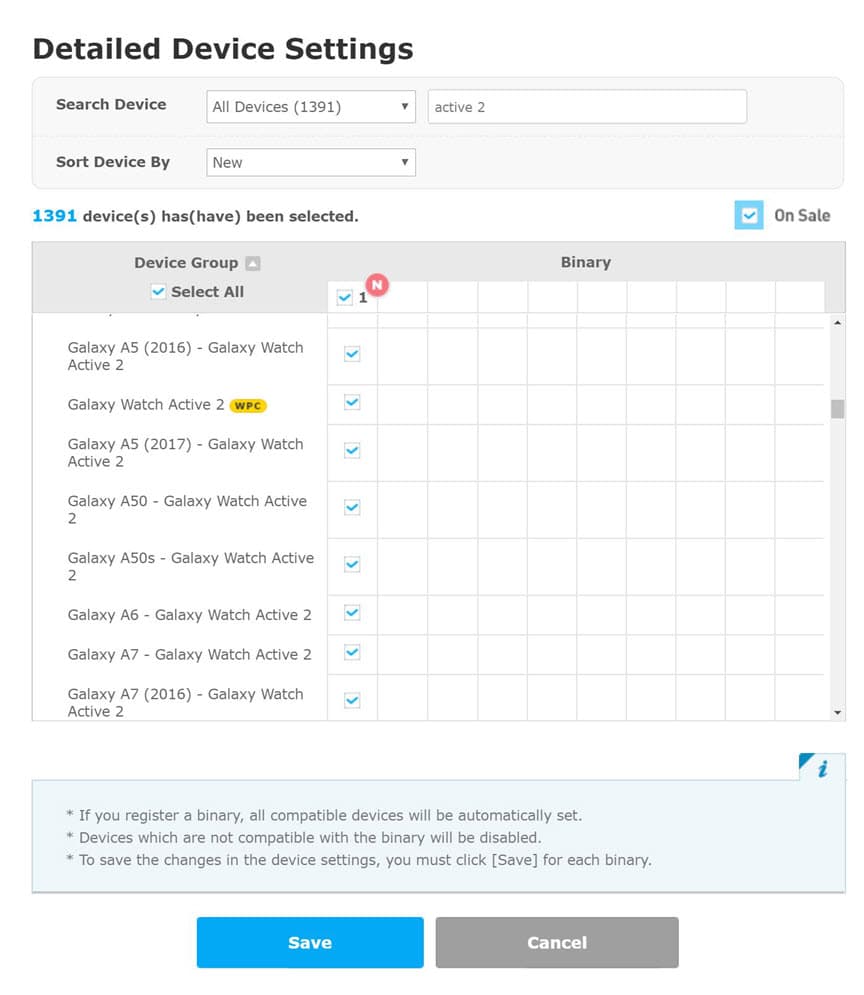Click the Galaxy A5 (2016) - Galaxy Watch Active 2 label
Image resolution: width=864 pixels, height=995 pixels.
pyautogui.click(x=185, y=356)
